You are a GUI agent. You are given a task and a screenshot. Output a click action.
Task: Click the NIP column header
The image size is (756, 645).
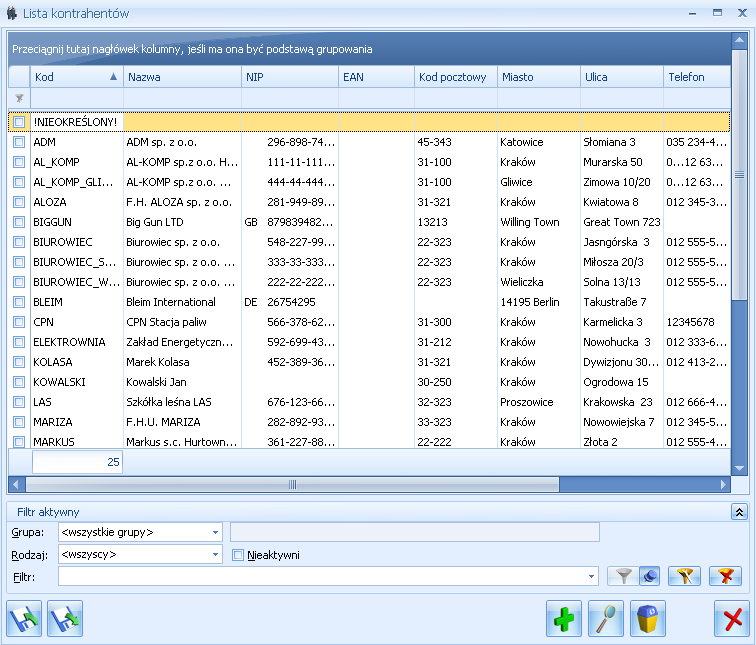(x=290, y=77)
